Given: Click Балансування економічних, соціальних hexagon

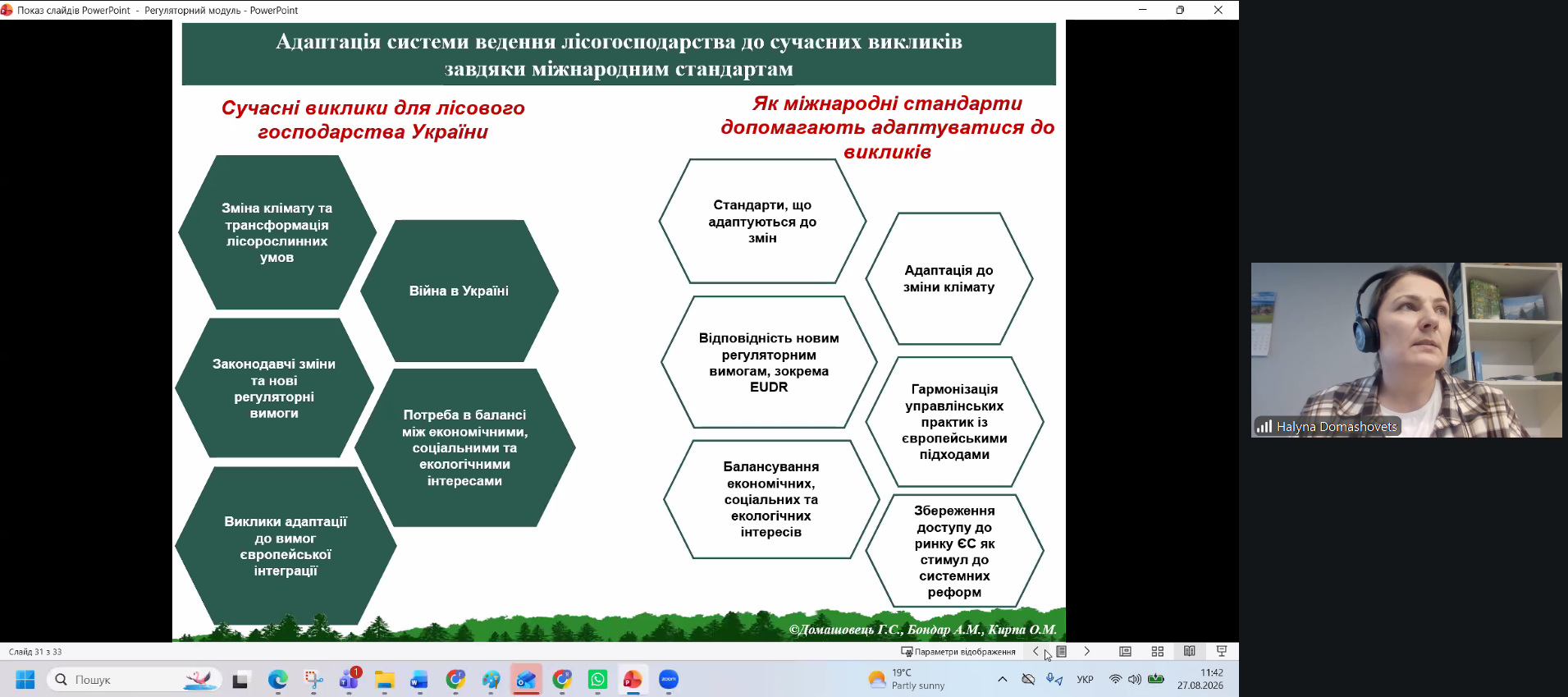Looking at the screenshot, I should click(x=771, y=499).
